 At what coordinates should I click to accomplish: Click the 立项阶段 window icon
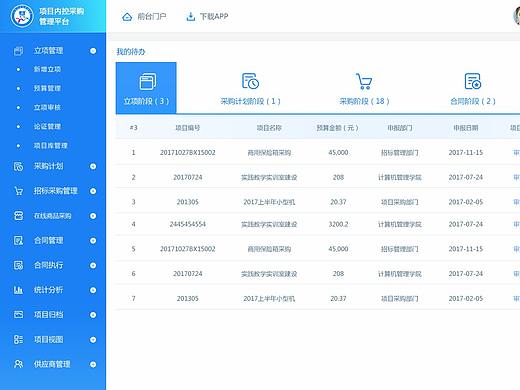148,82
